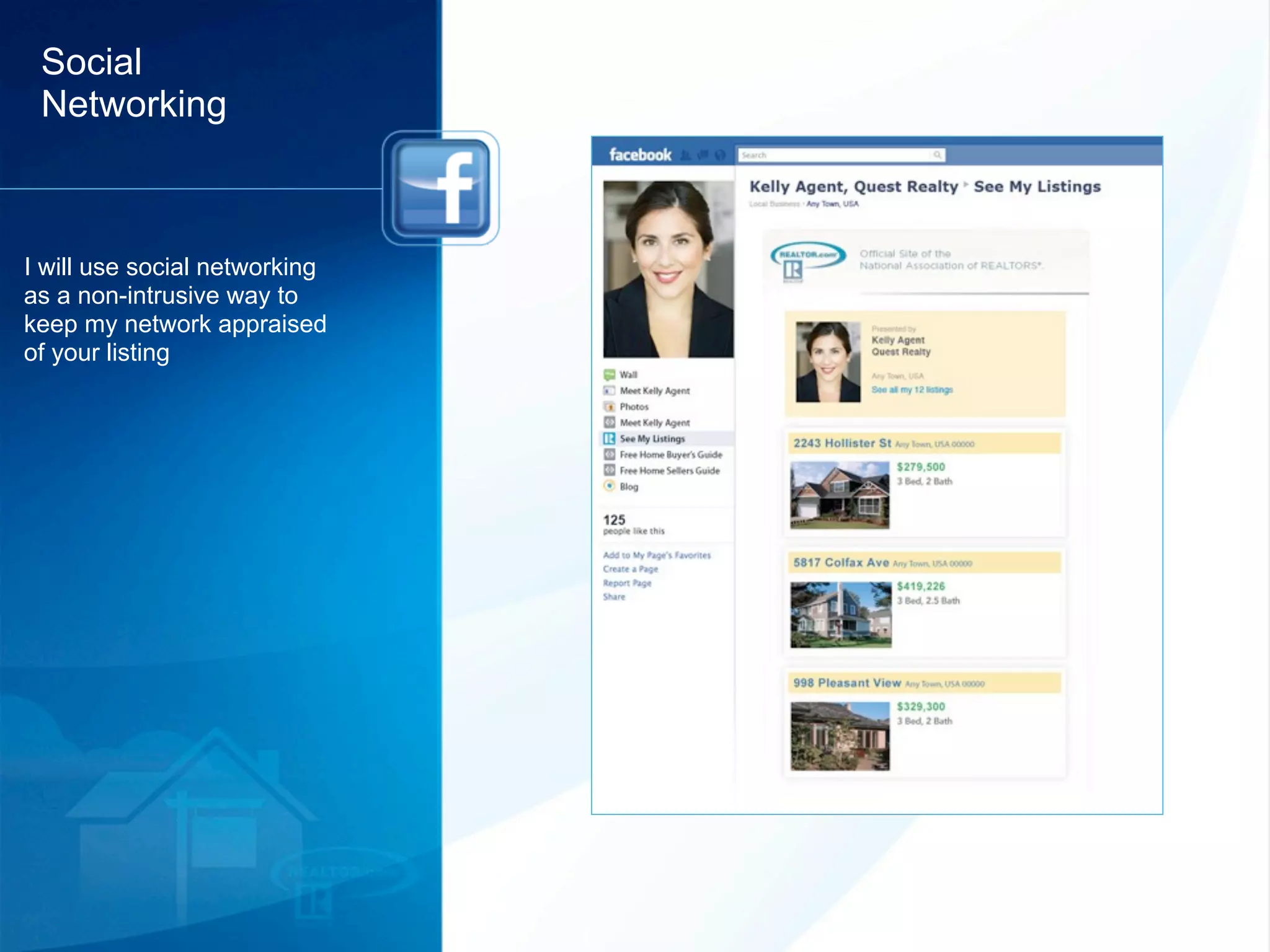The height and width of the screenshot is (952, 1270).
Task: Click the $279,500 price
Action: [921, 467]
